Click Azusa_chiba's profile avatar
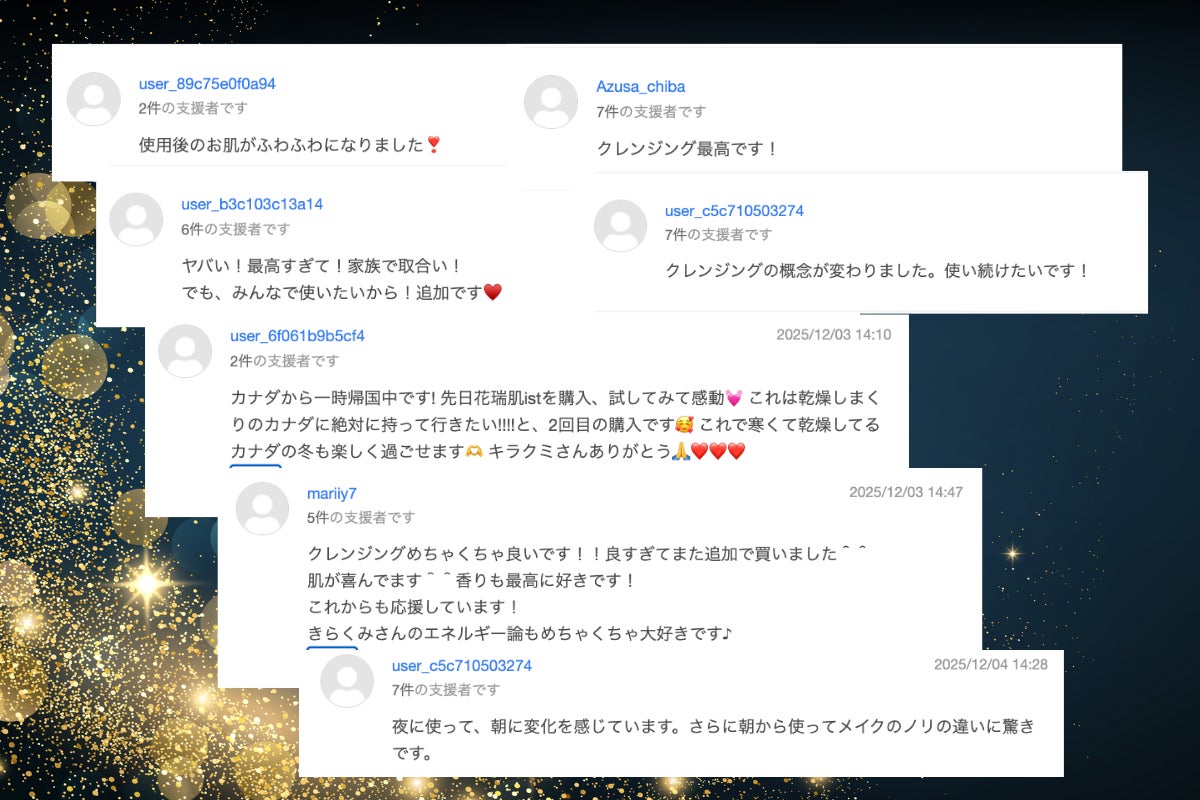This screenshot has width=1200, height=800. point(551,102)
